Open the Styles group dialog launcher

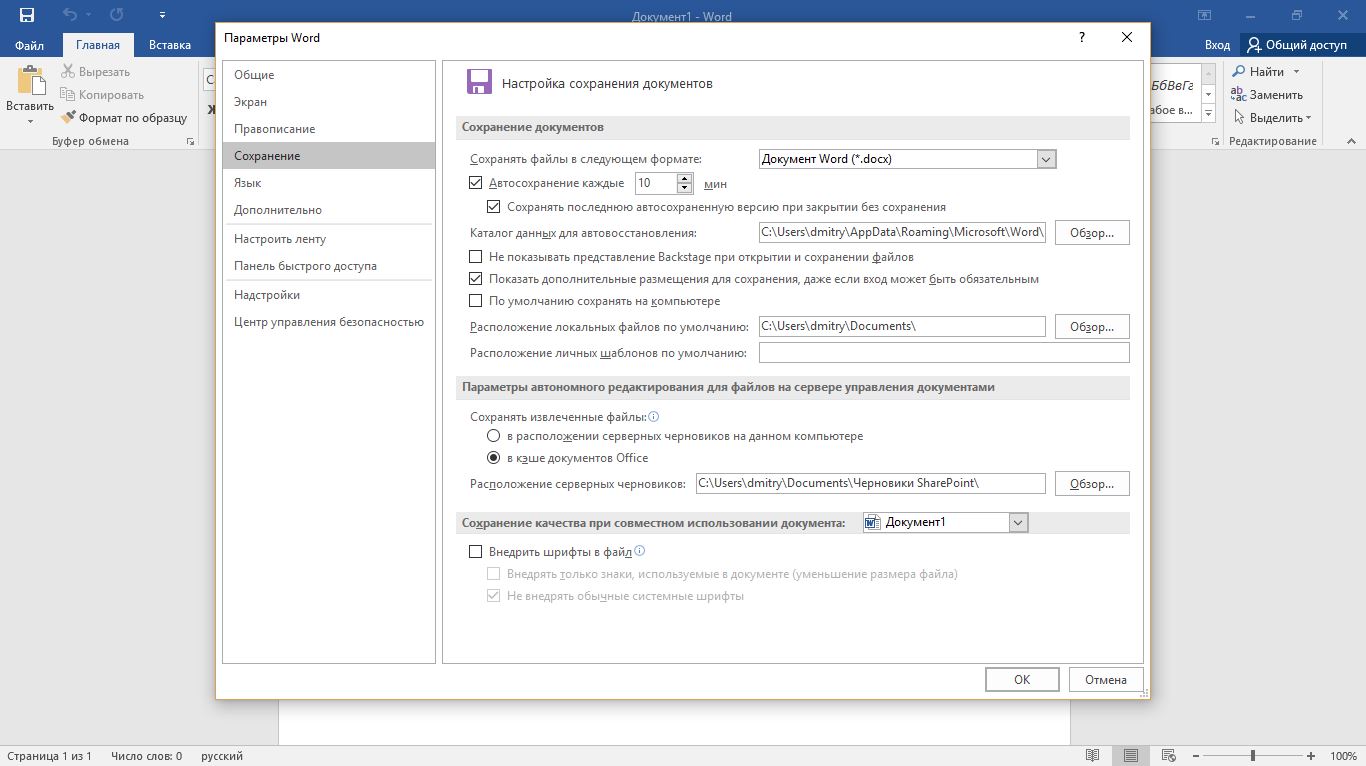pos(1216,142)
